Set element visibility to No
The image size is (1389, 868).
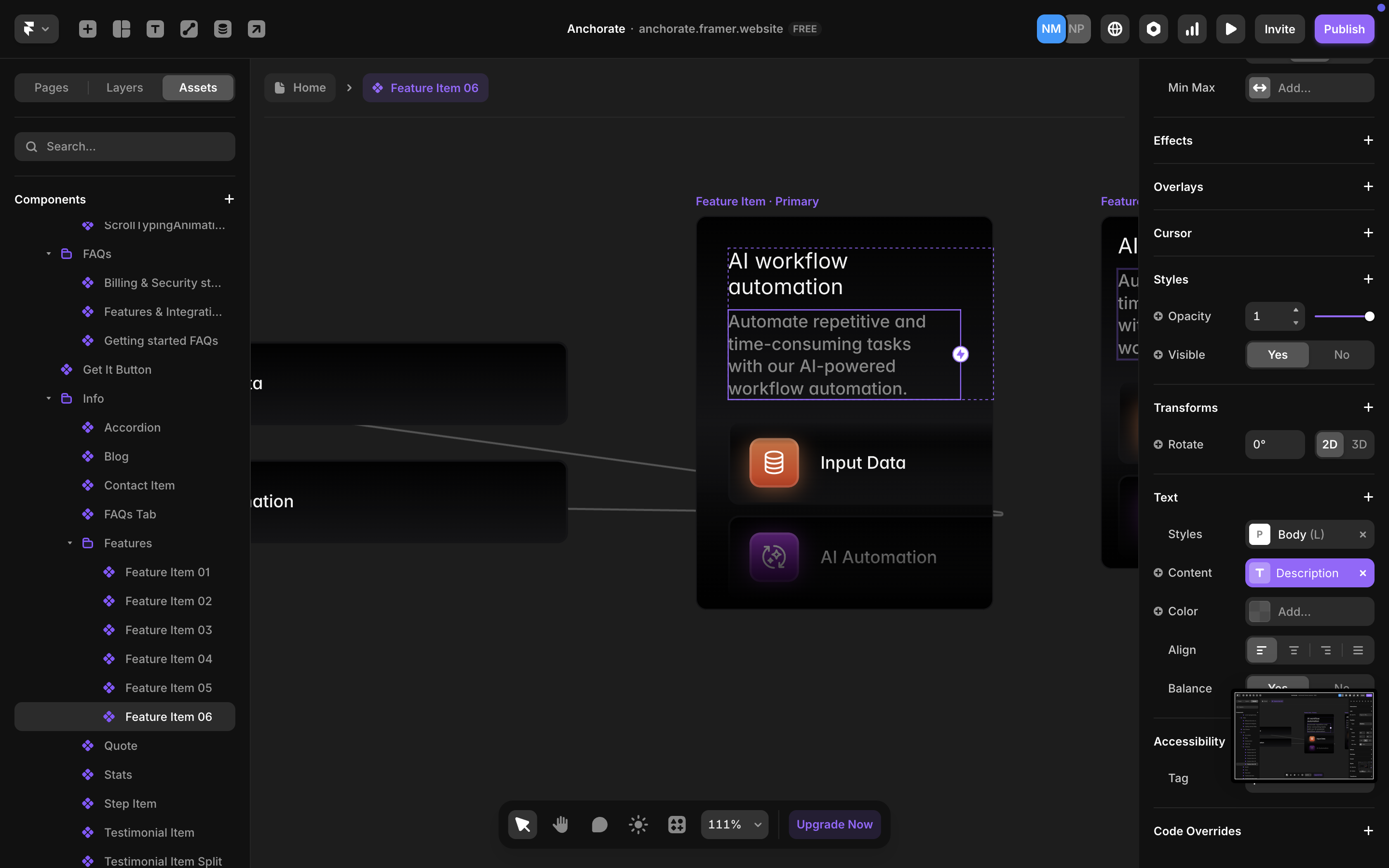(1341, 354)
